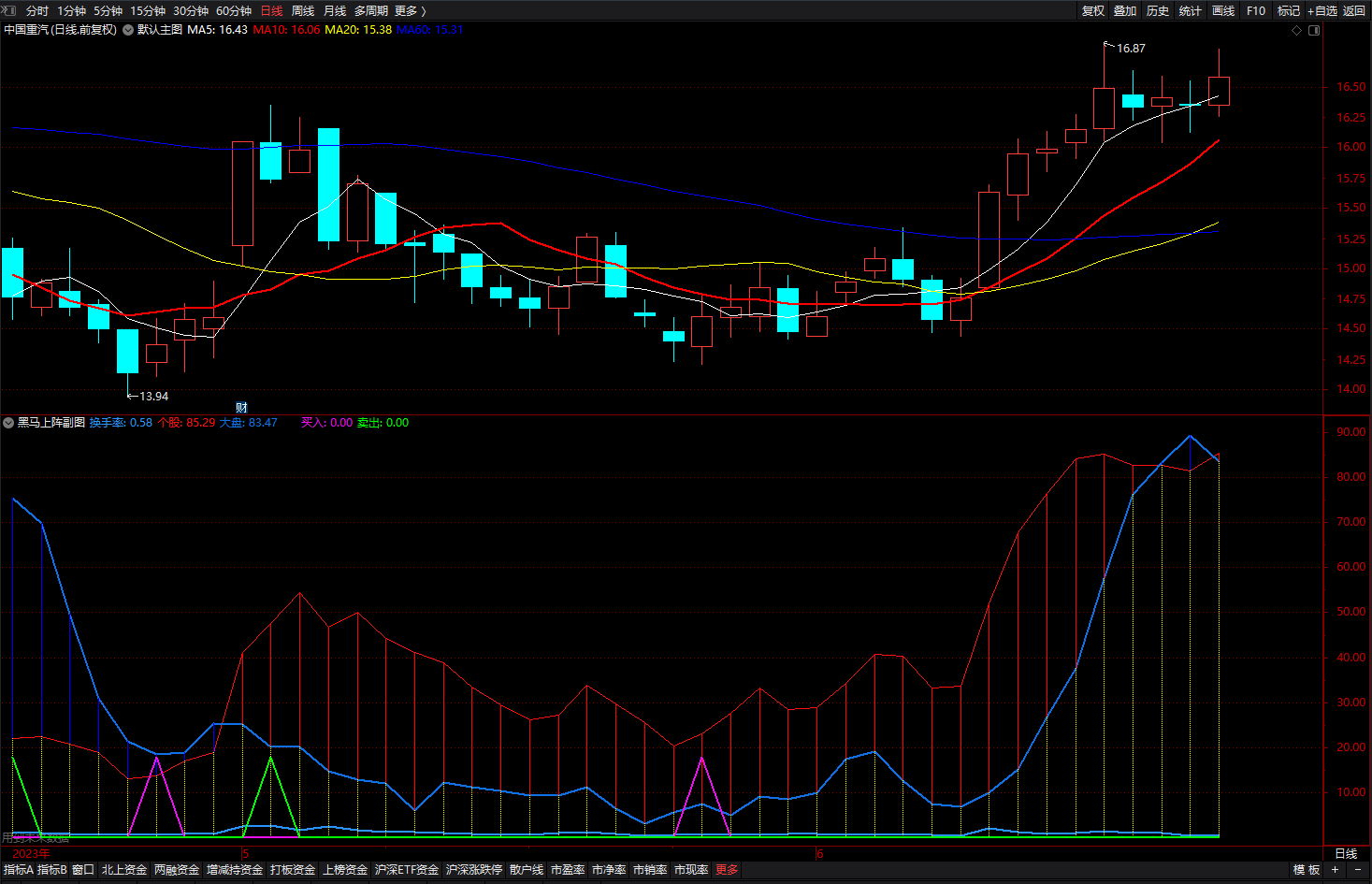Viewport: 1372px width, 884px height.
Task: Click the minus zoom-out button at bottom-right
Action: coord(1358,870)
